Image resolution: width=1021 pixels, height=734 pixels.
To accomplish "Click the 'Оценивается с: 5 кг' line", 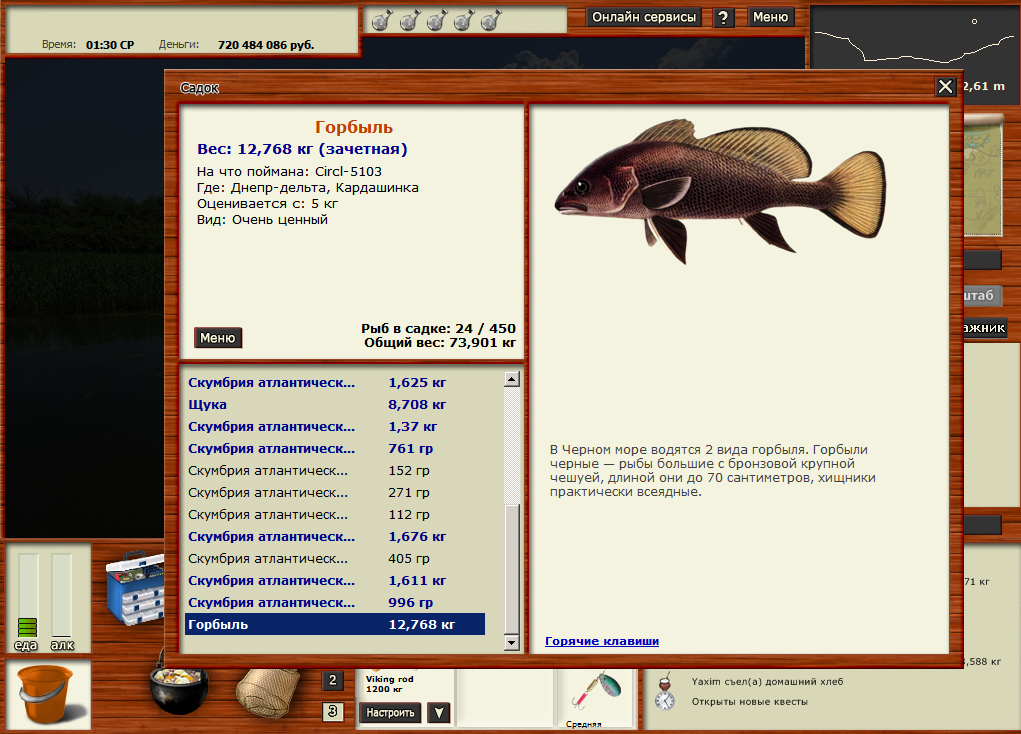I will (267, 204).
